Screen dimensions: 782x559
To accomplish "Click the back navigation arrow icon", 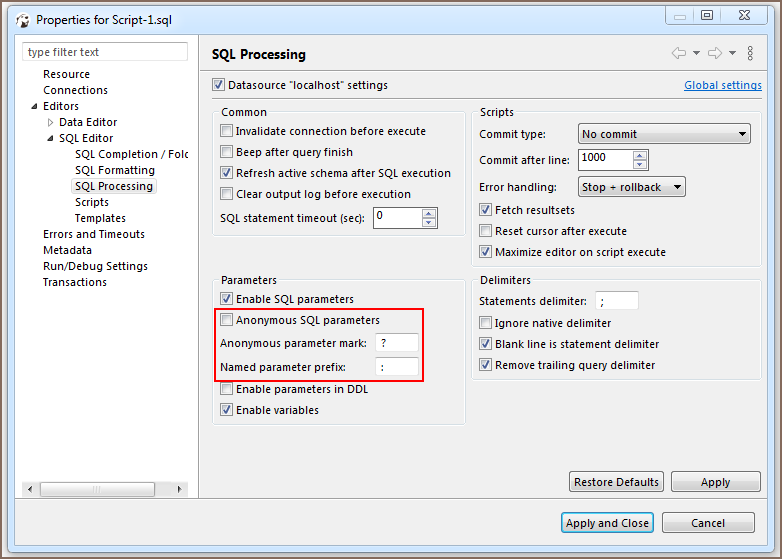I will tap(679, 53).
